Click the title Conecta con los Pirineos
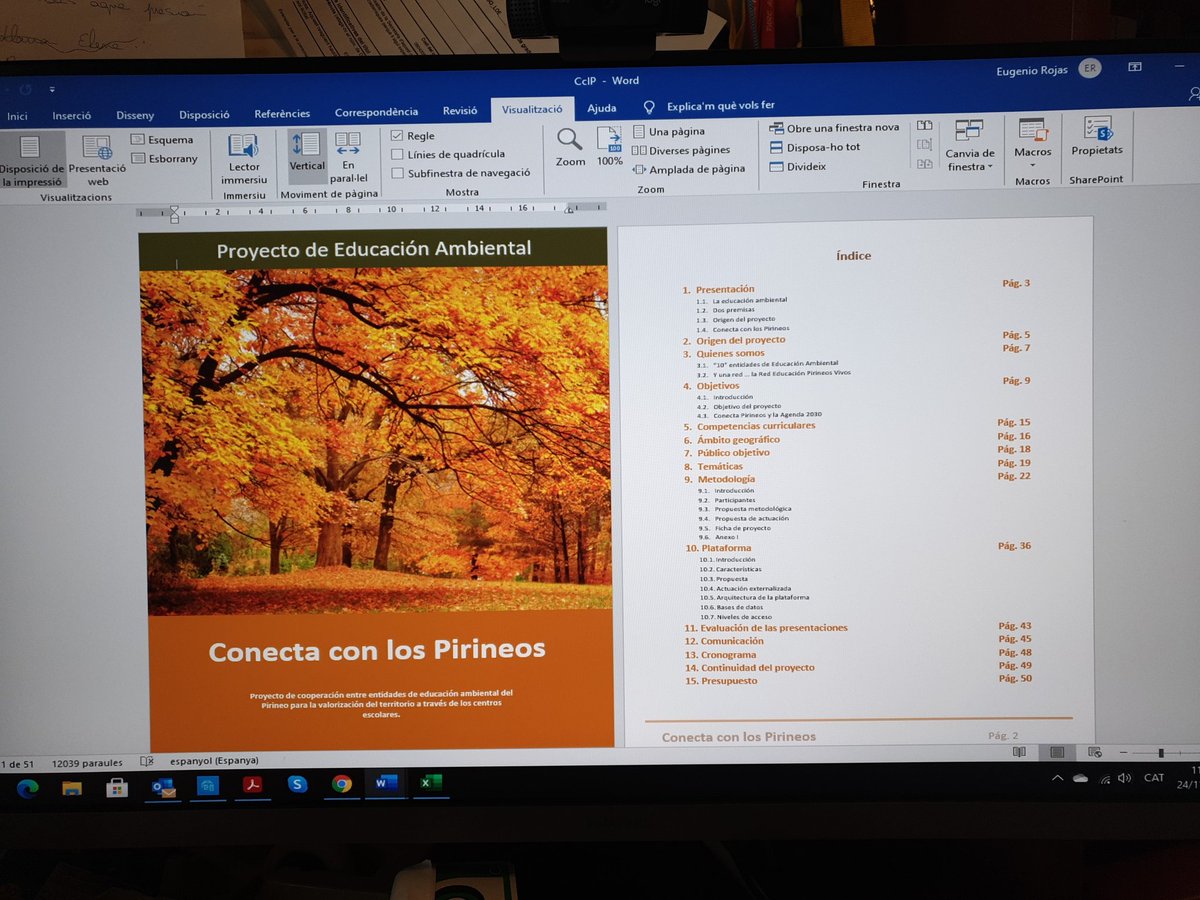The height and width of the screenshot is (900, 1200). (377, 651)
